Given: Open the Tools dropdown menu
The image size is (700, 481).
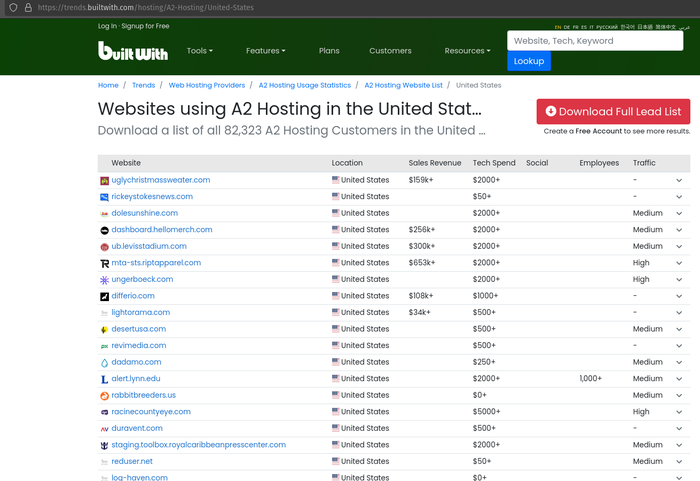Looking at the screenshot, I should click(x=200, y=51).
